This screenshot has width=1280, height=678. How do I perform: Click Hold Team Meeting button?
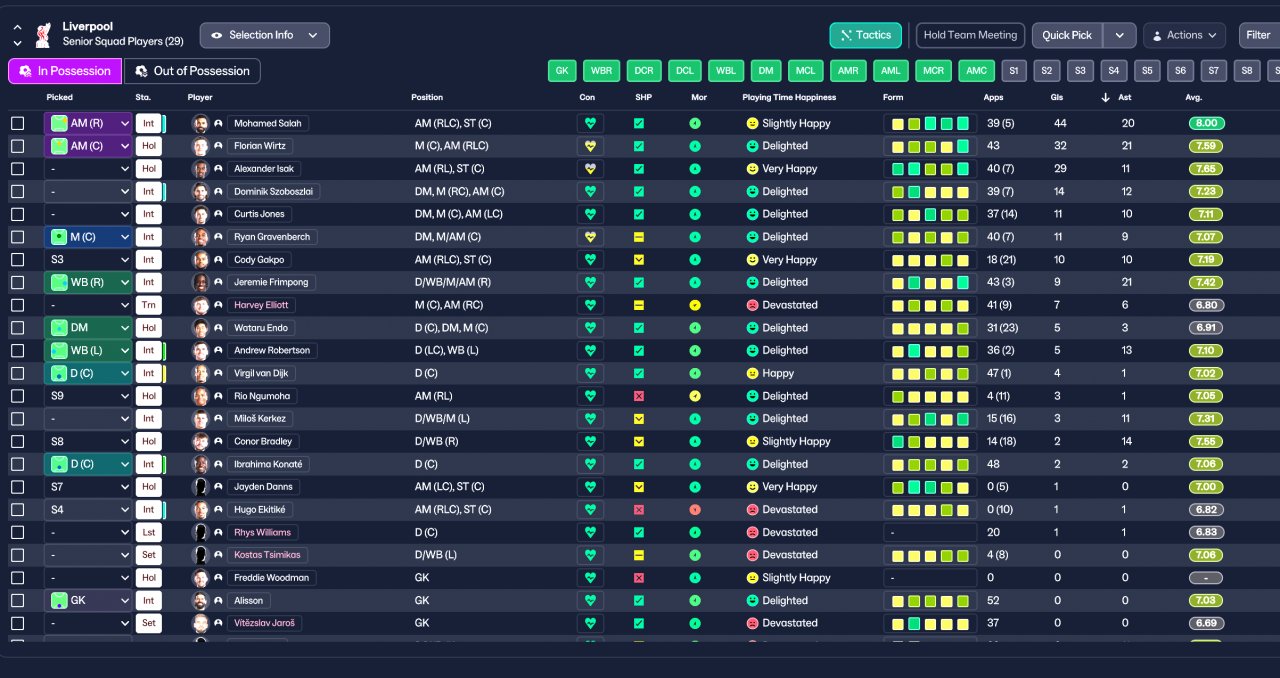(970, 35)
